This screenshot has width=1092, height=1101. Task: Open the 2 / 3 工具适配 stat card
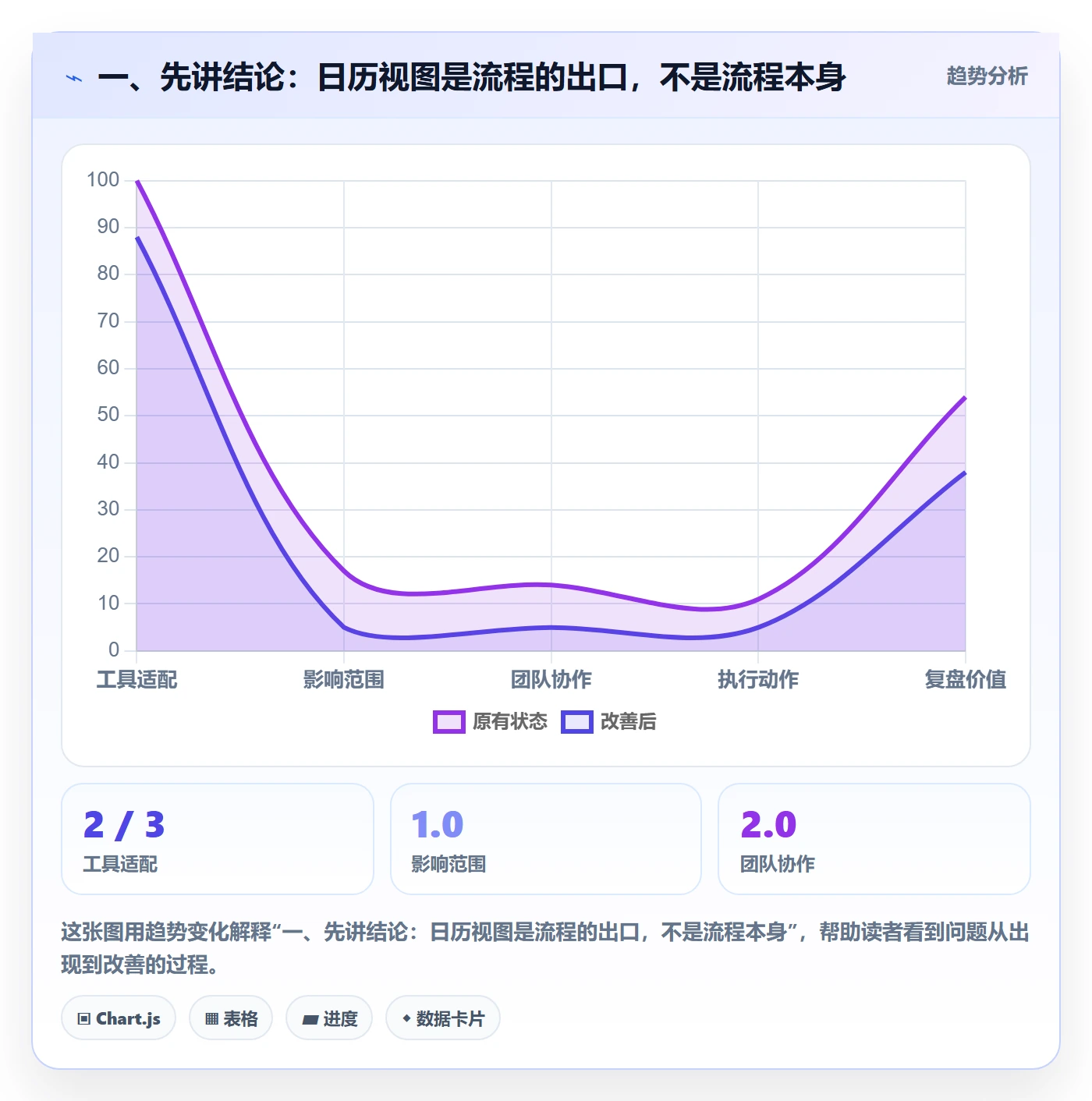click(x=218, y=839)
